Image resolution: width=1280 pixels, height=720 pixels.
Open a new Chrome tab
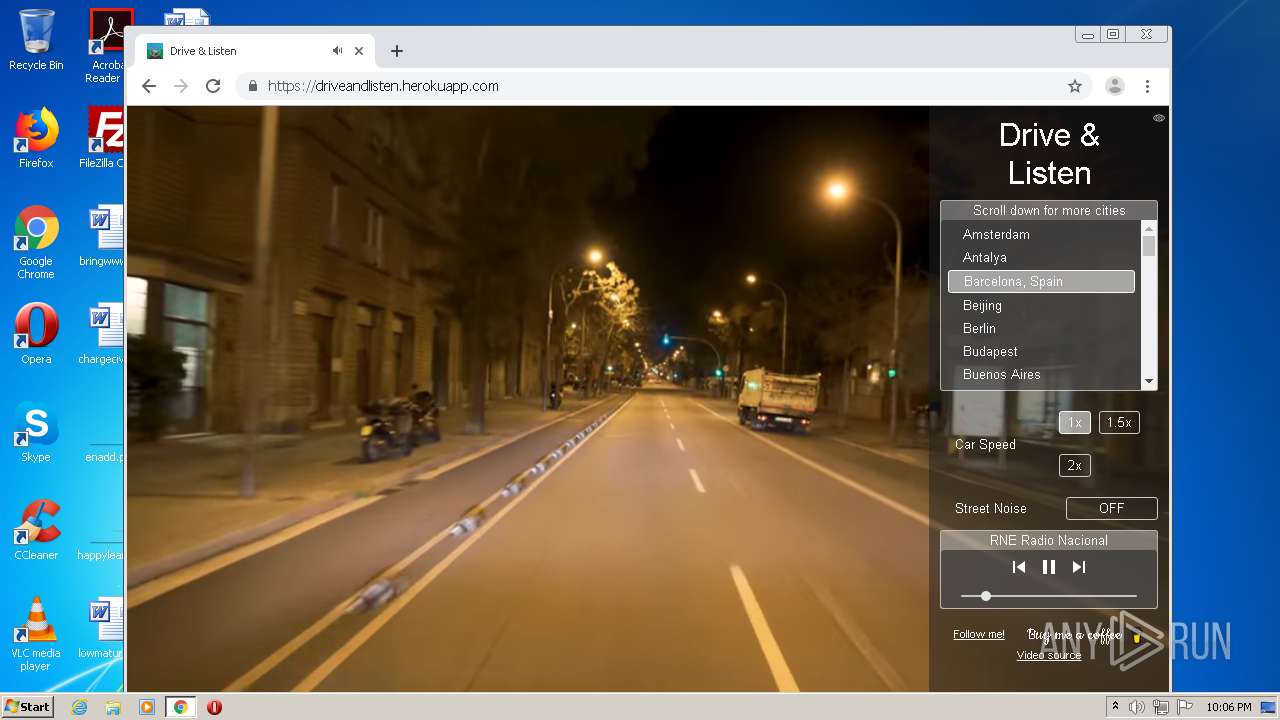pos(397,51)
